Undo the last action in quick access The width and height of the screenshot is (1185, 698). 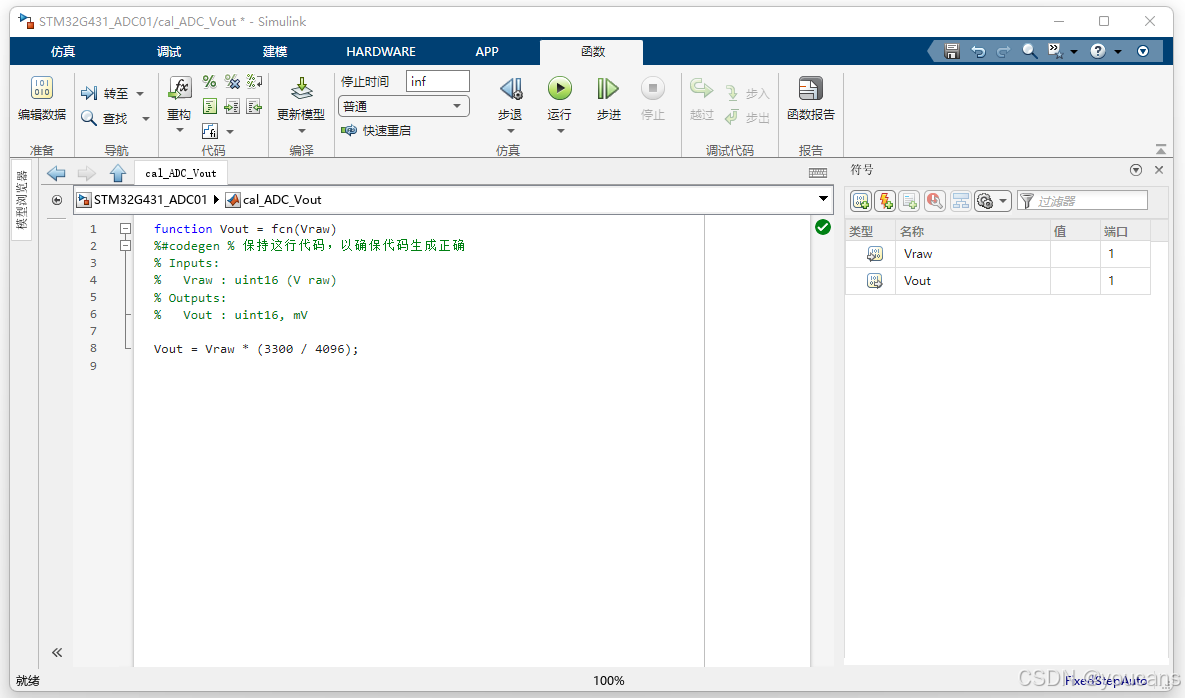978,51
